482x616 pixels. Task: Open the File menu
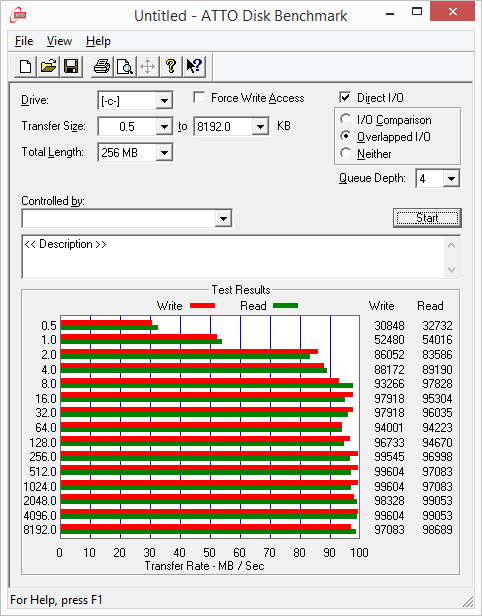click(24, 41)
